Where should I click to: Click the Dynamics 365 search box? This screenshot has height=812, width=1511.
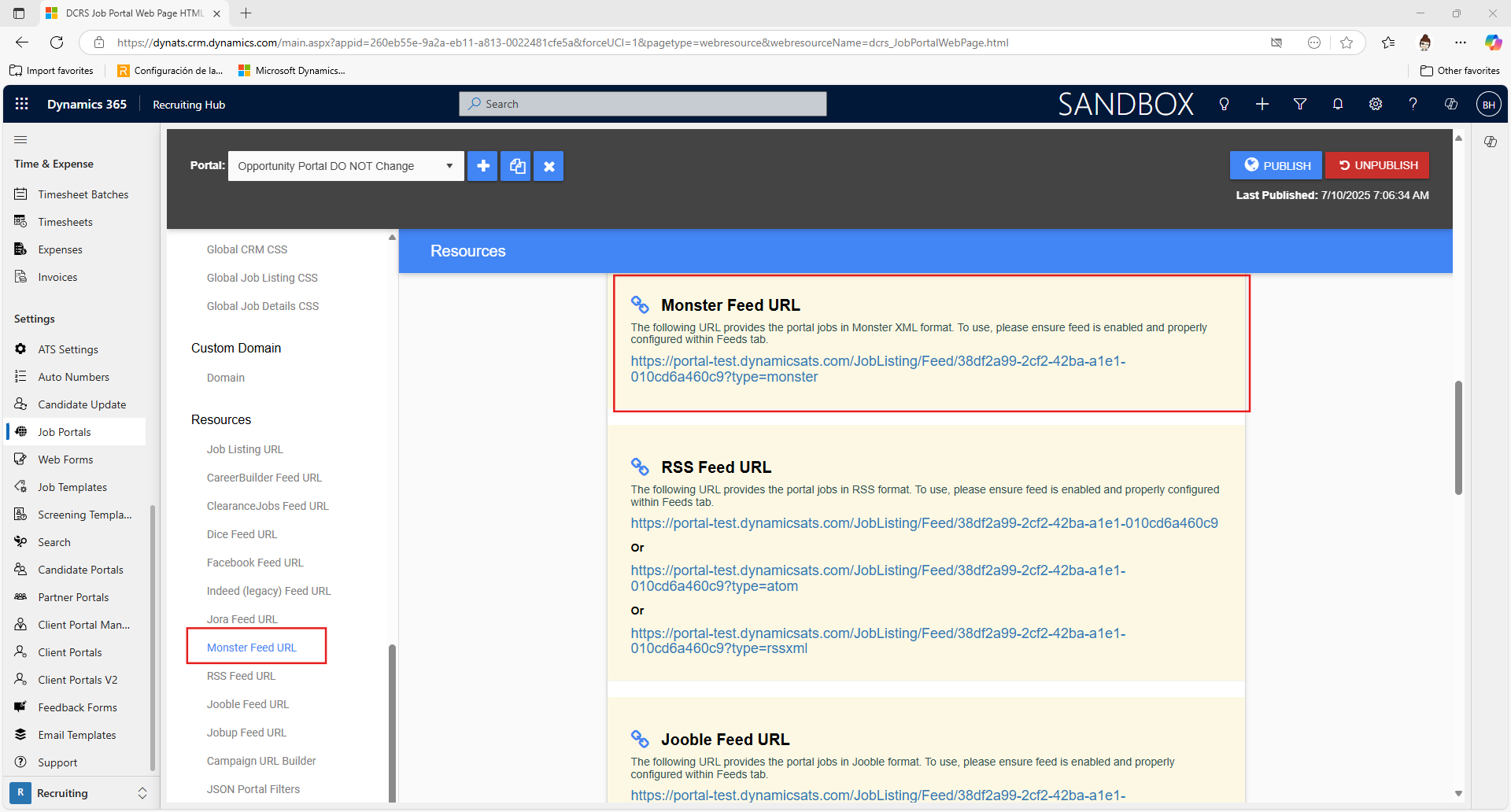(x=642, y=104)
